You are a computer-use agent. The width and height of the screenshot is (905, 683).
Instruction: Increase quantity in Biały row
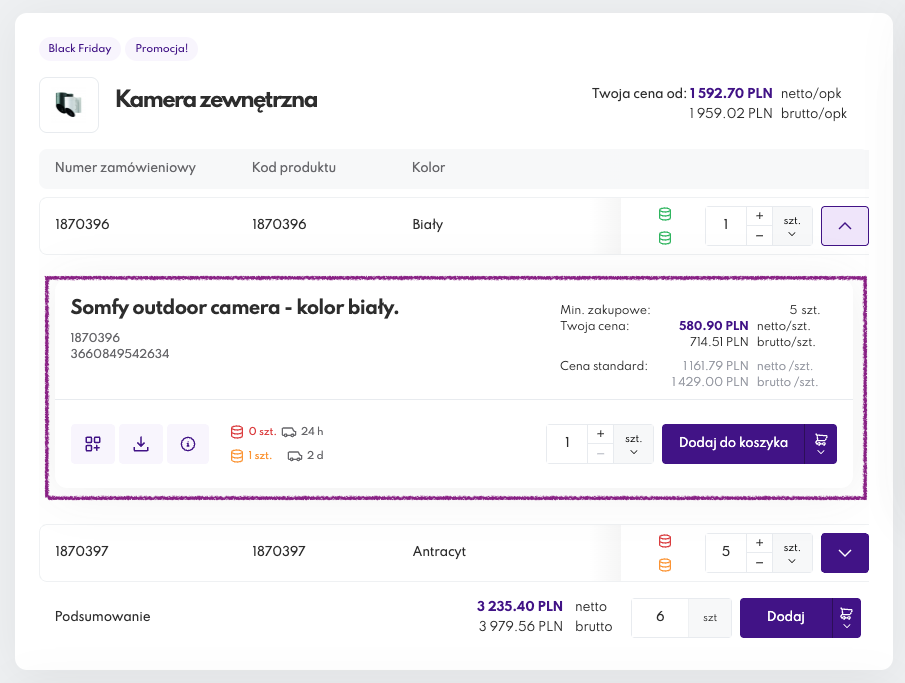point(760,216)
